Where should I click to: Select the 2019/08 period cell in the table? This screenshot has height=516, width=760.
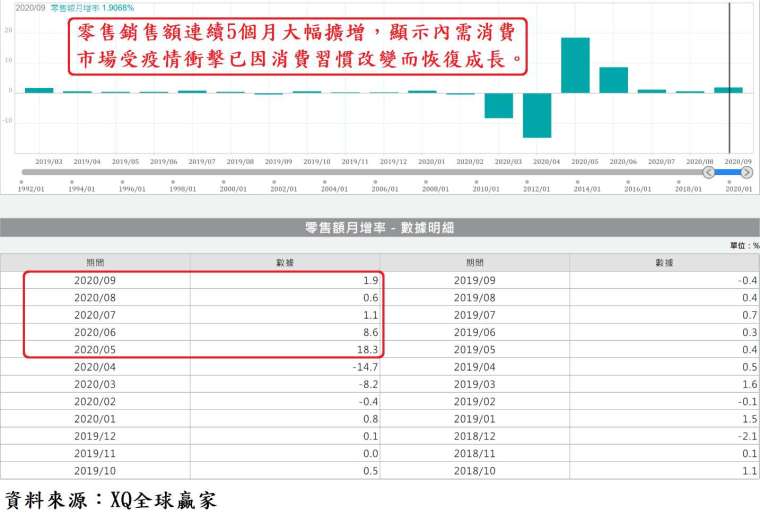coord(475,298)
